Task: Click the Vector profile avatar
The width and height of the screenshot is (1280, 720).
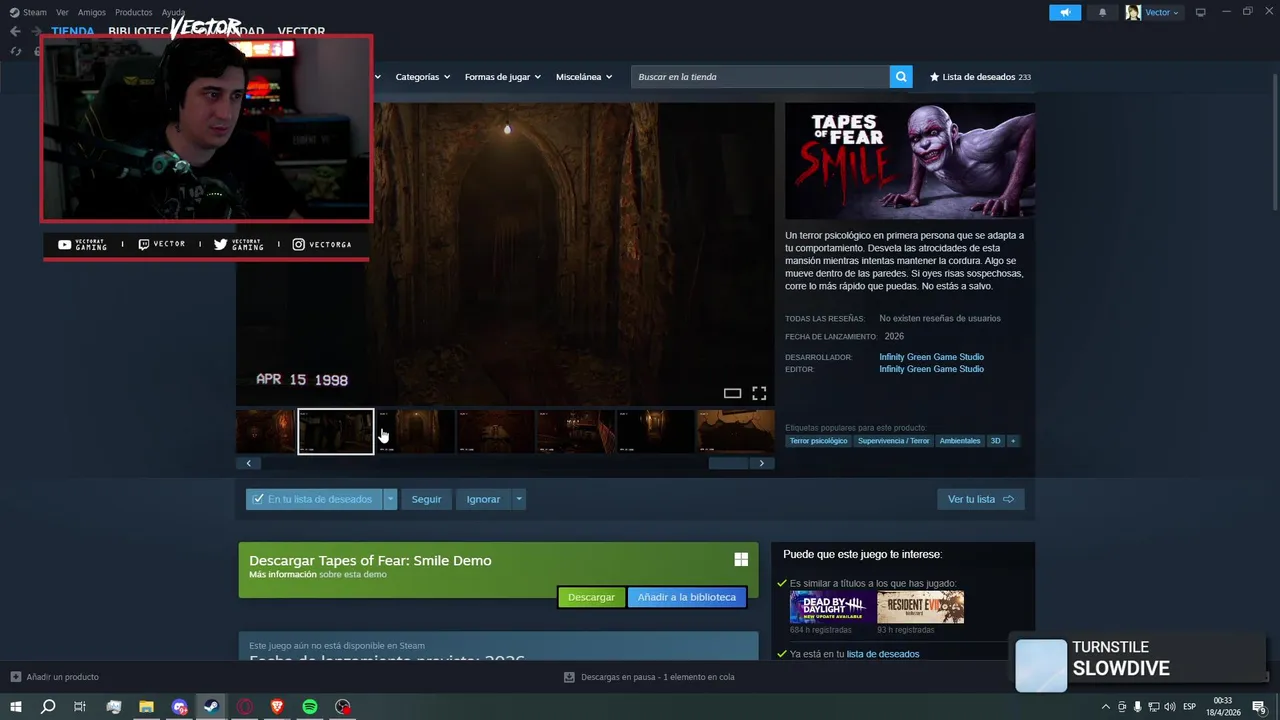Action: tap(1133, 12)
